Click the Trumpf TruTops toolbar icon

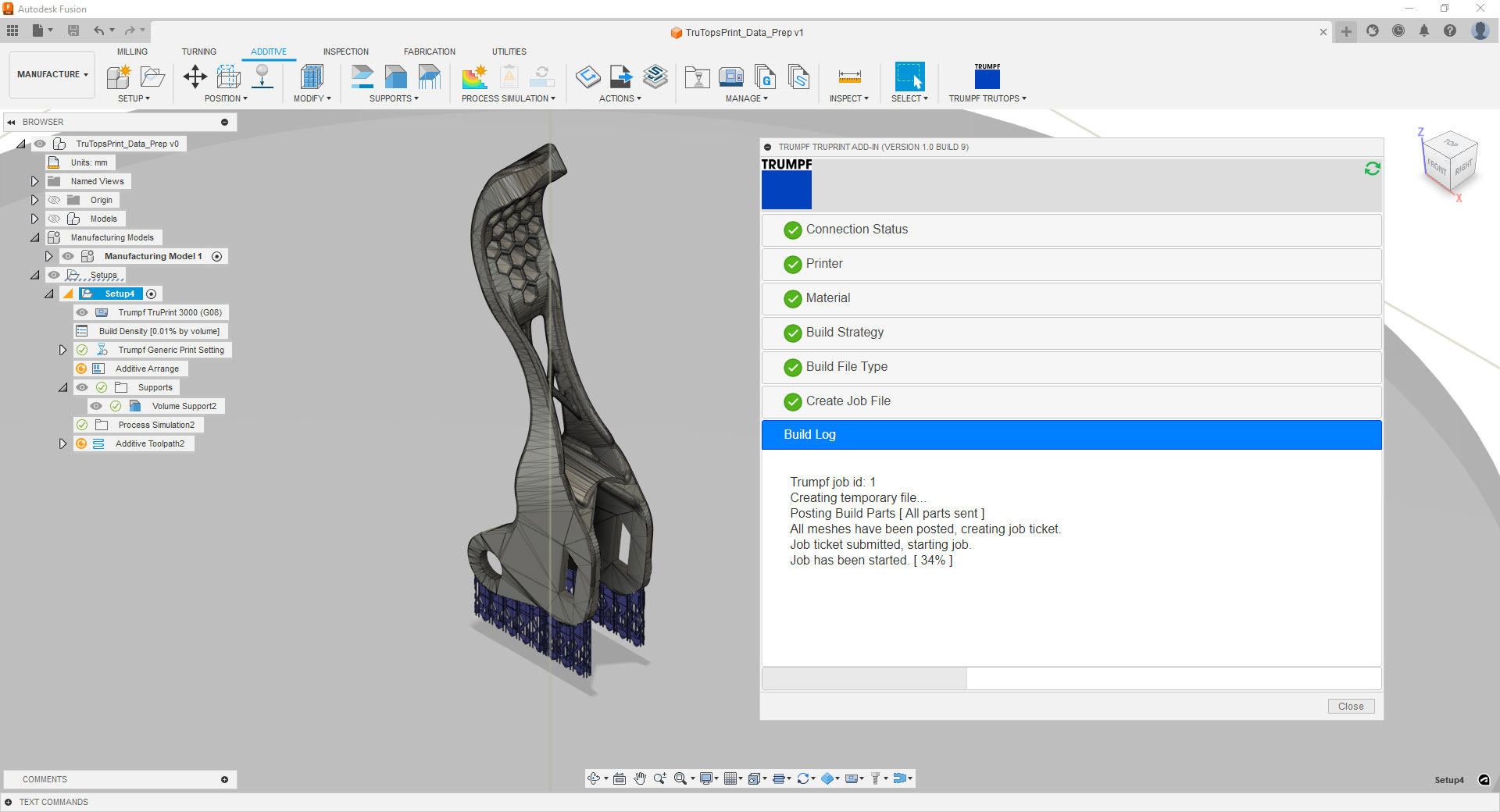987,77
